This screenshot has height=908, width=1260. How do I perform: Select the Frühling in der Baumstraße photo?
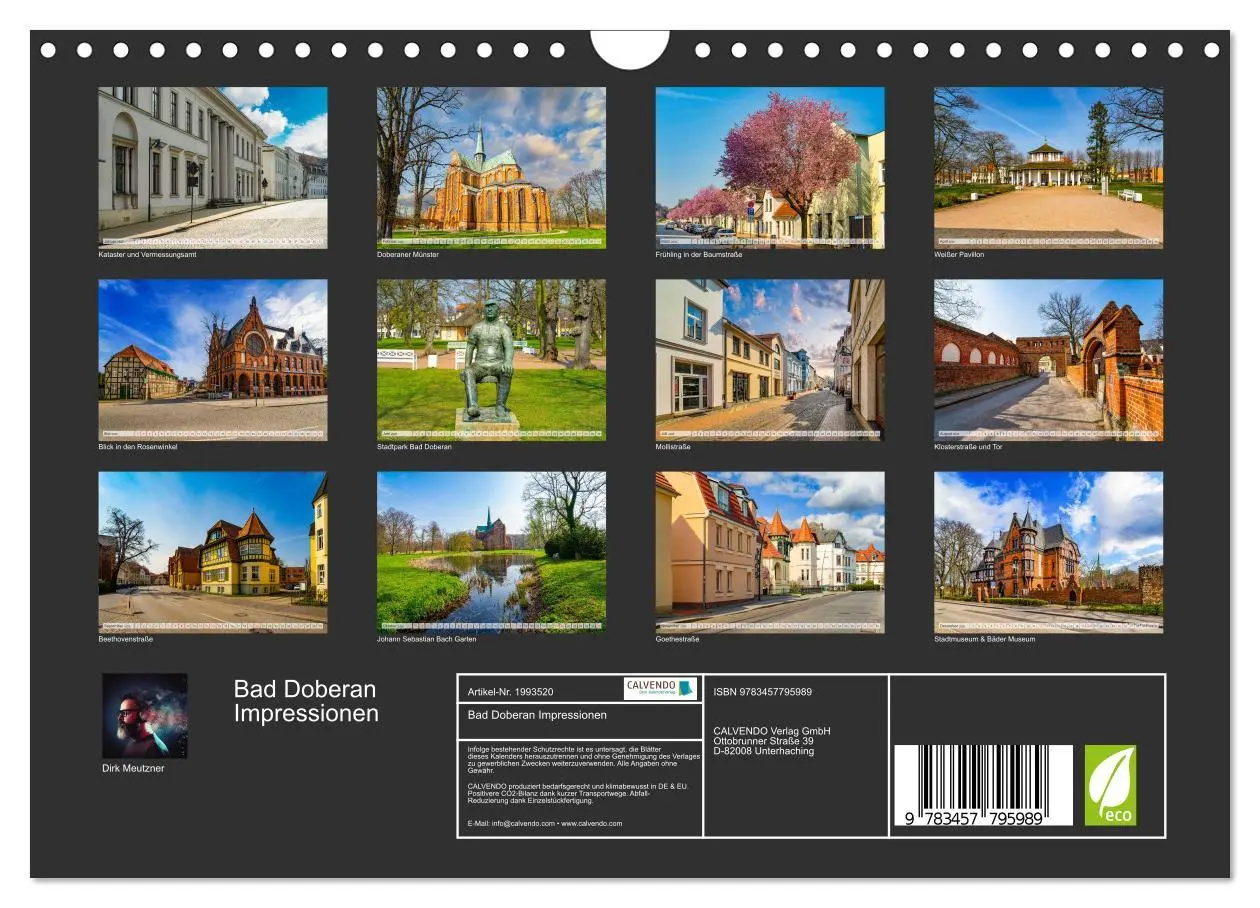point(770,167)
